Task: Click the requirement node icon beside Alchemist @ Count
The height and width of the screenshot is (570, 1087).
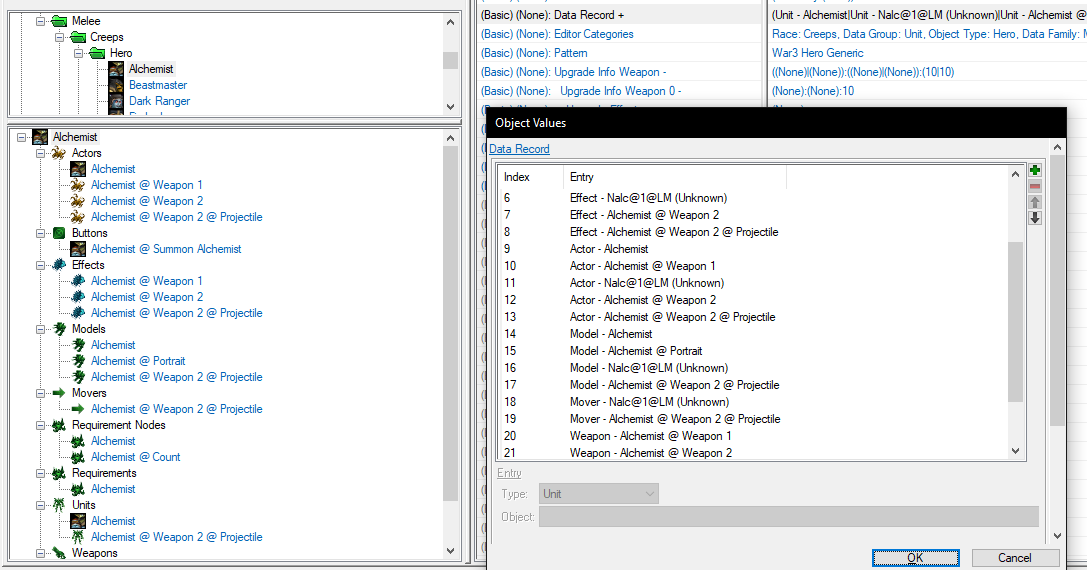Action: click(x=78, y=457)
